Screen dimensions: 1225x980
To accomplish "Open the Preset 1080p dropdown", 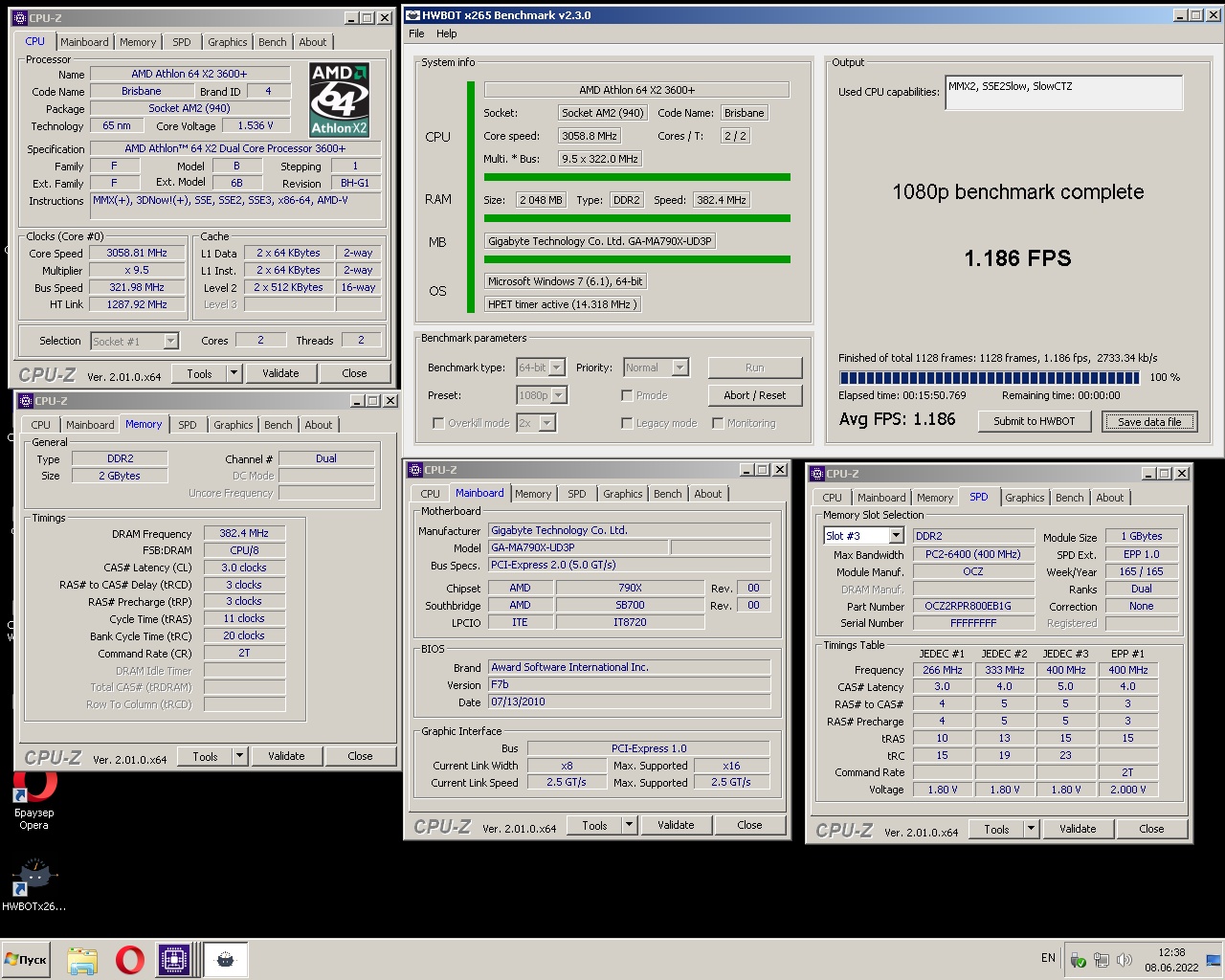I will (559, 395).
